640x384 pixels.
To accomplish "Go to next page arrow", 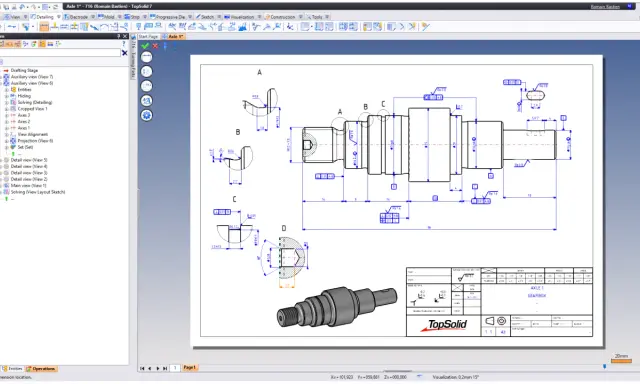I will 158,368.
